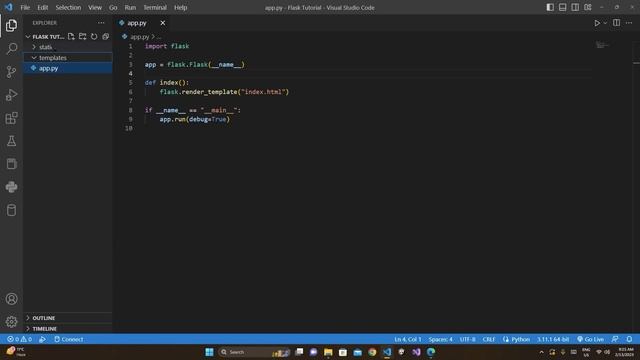
Task: Switch to the app.py editor tab
Action: (x=137, y=23)
